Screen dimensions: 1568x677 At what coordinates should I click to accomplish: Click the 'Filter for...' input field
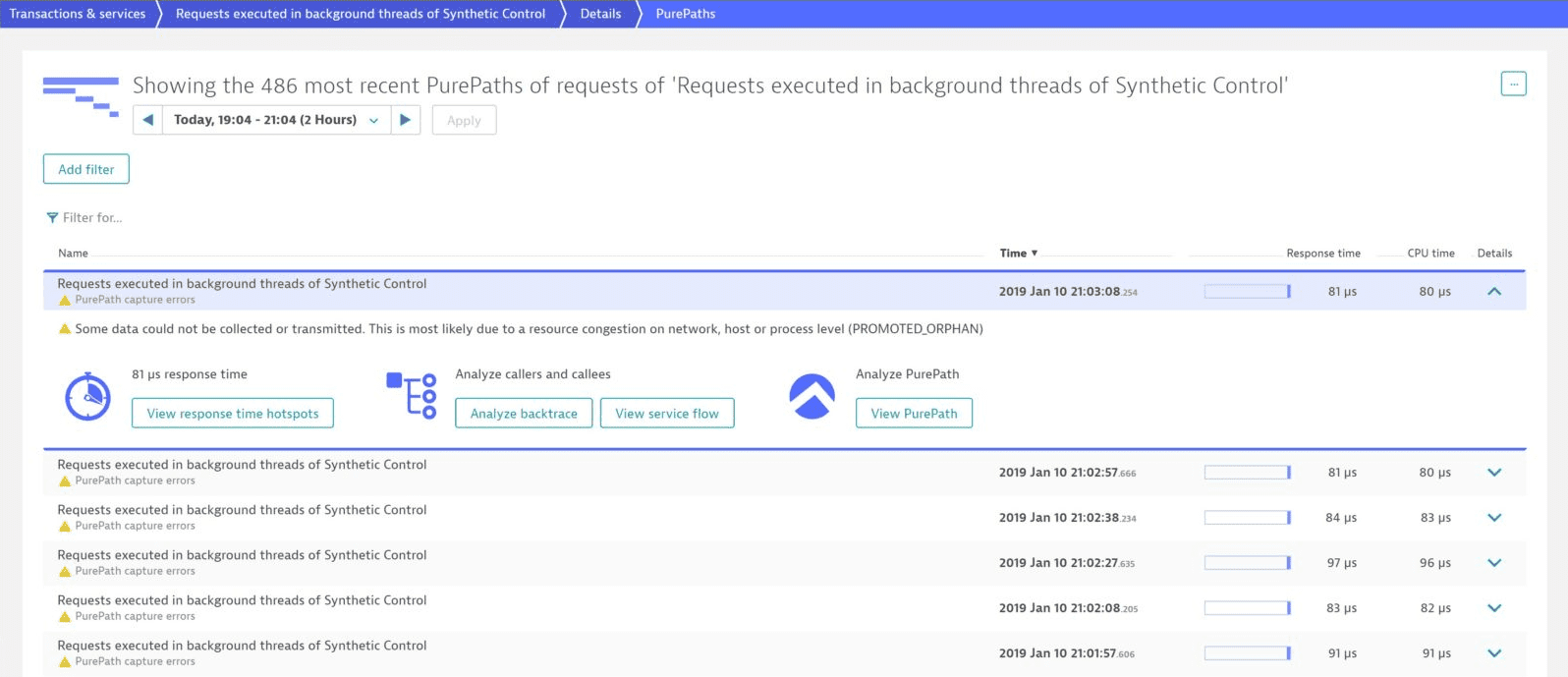coord(92,218)
